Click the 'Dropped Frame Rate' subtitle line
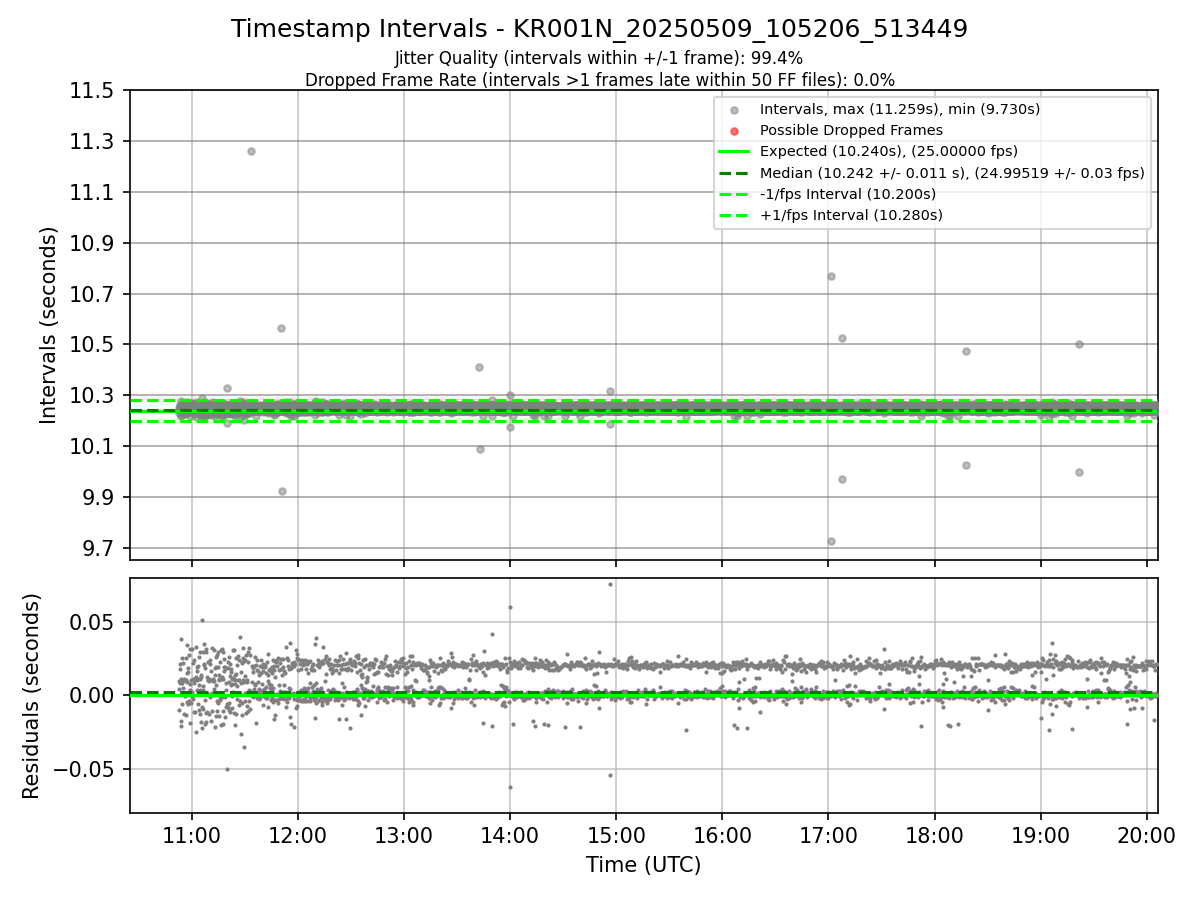 [x=599, y=80]
